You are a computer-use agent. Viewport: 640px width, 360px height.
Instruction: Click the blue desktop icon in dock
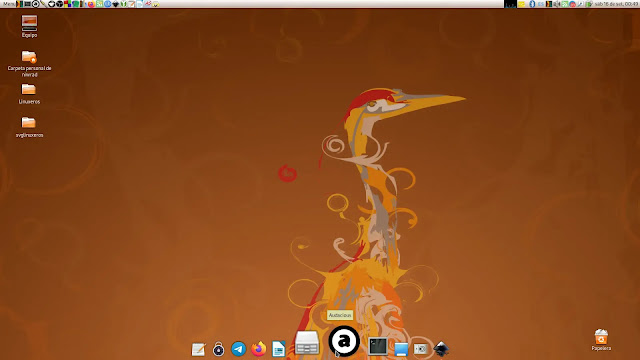tap(401, 349)
